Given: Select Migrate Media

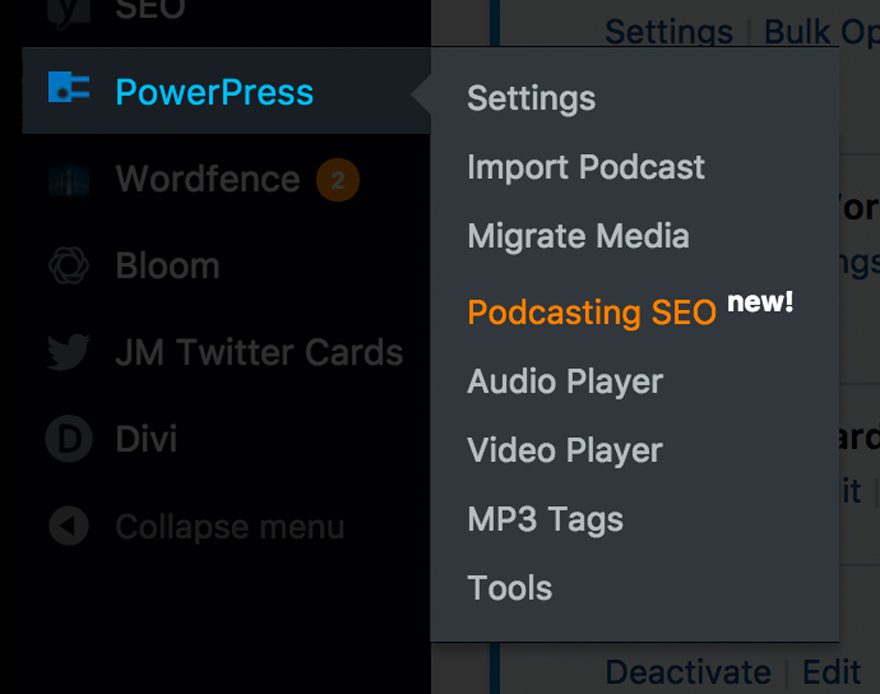Looking at the screenshot, I should pyautogui.click(x=578, y=236).
